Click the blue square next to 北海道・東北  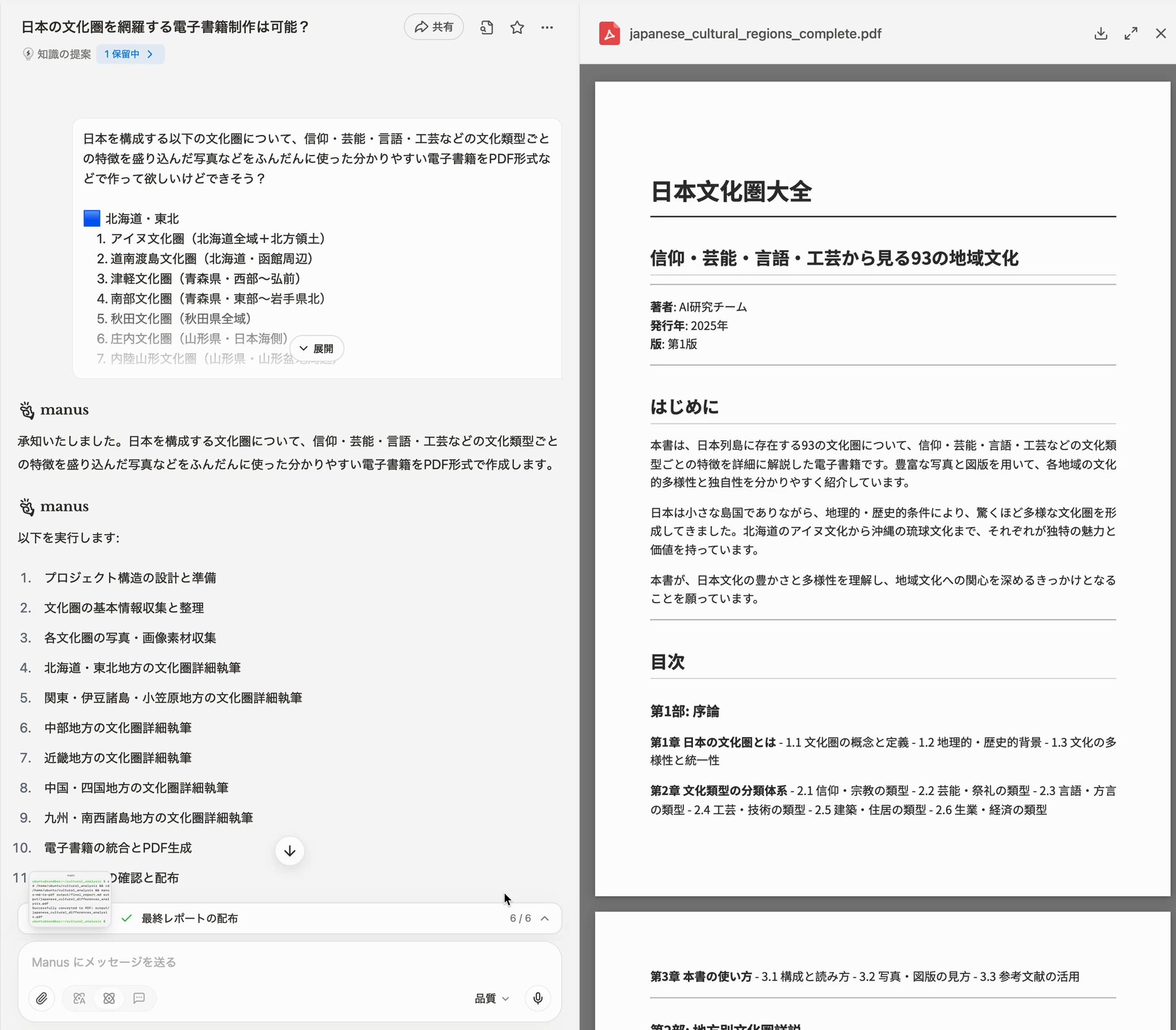[x=92, y=218]
